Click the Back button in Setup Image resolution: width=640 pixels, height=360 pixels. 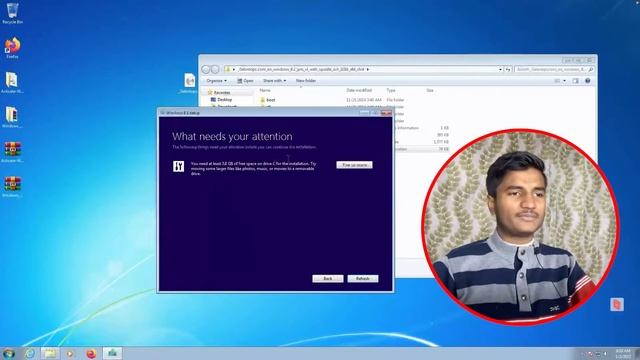coord(328,278)
